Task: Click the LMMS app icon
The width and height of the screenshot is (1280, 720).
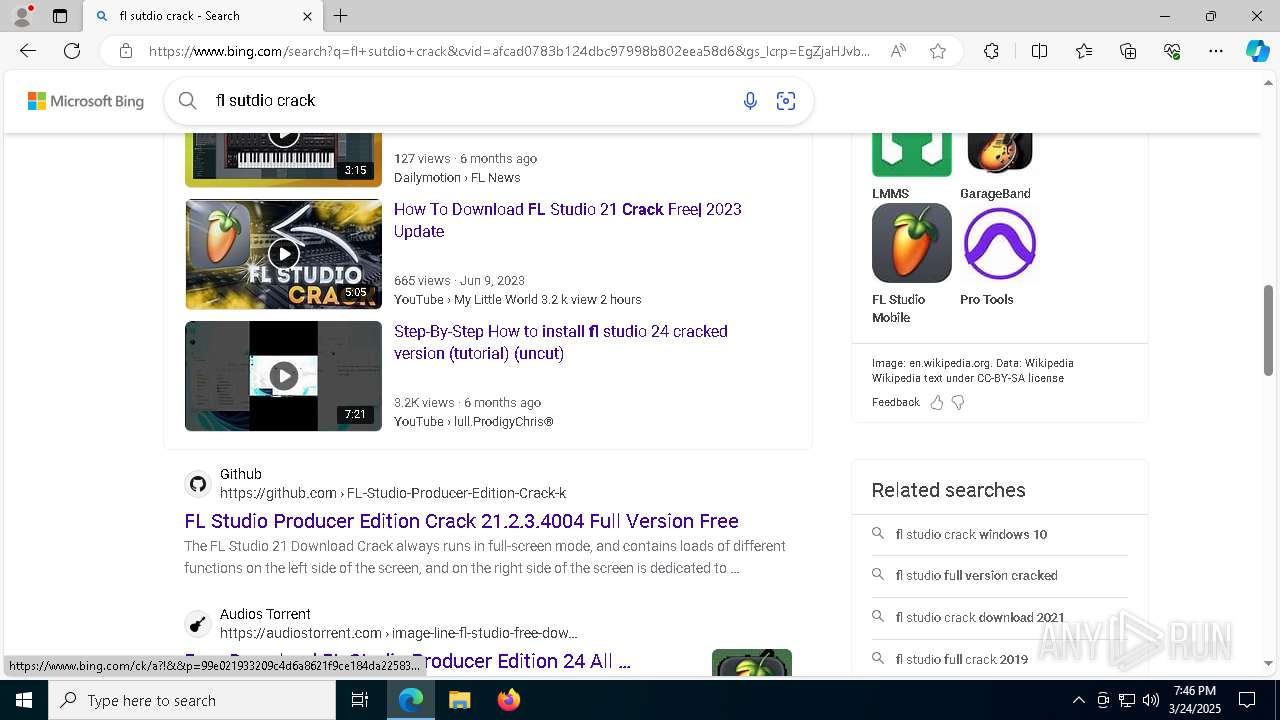Action: tap(911, 154)
